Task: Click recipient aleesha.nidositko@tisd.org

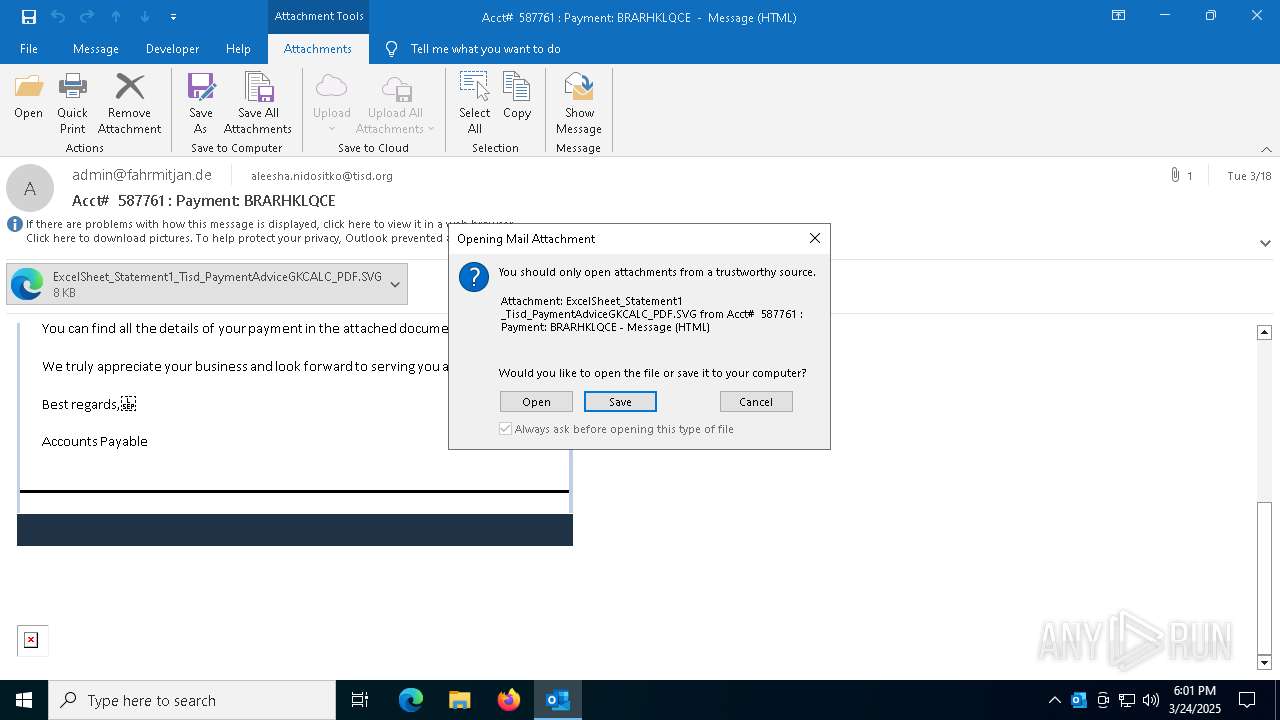Action: coord(322,176)
